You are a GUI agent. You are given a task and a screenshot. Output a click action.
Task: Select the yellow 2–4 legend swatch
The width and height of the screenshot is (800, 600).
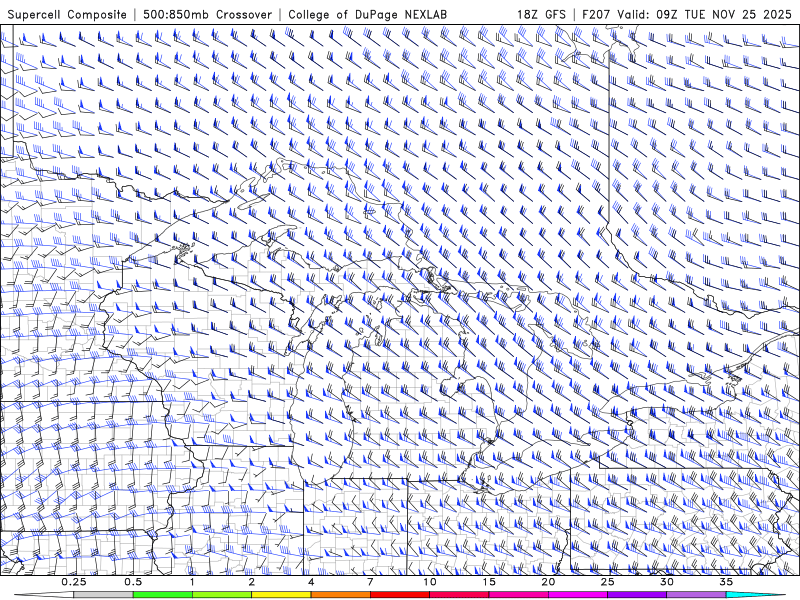[x=281, y=595]
